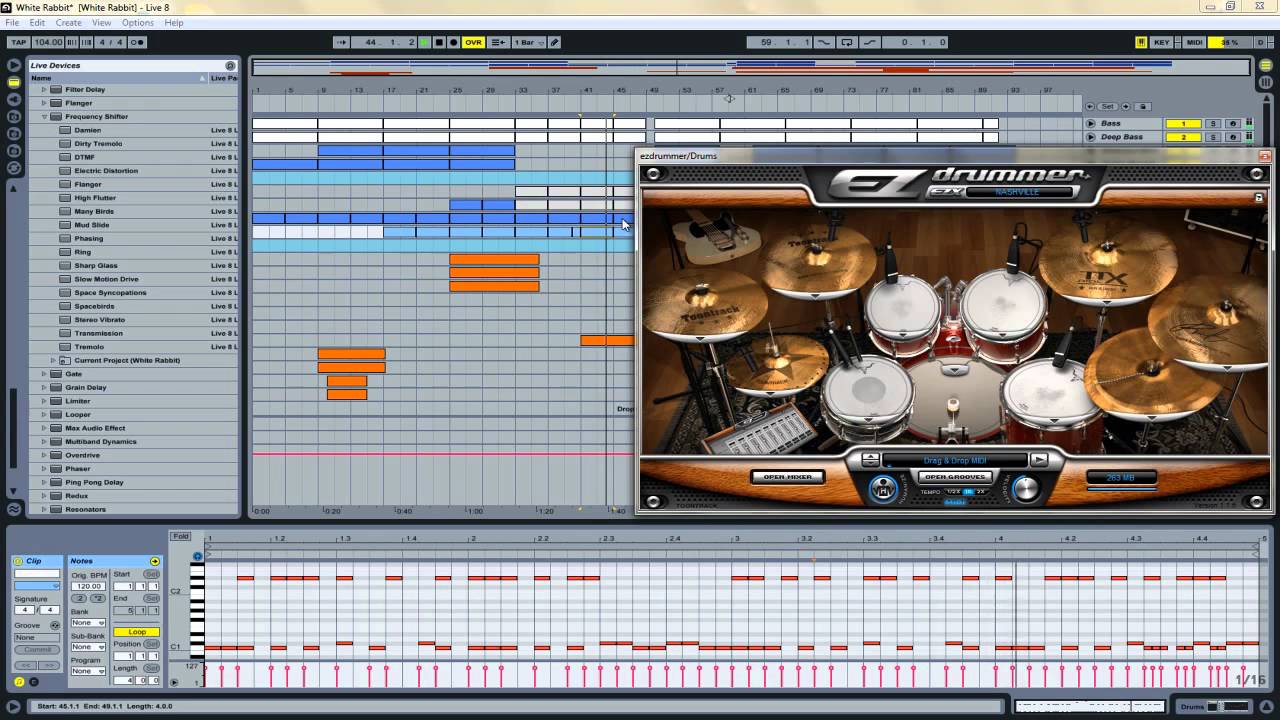Click the Name column header in browser
Viewport: 1280px width, 720px height.
118,77
